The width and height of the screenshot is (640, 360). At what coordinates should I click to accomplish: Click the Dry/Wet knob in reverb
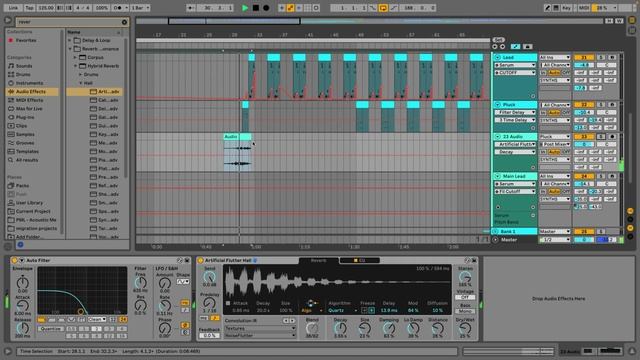click(x=465, y=328)
